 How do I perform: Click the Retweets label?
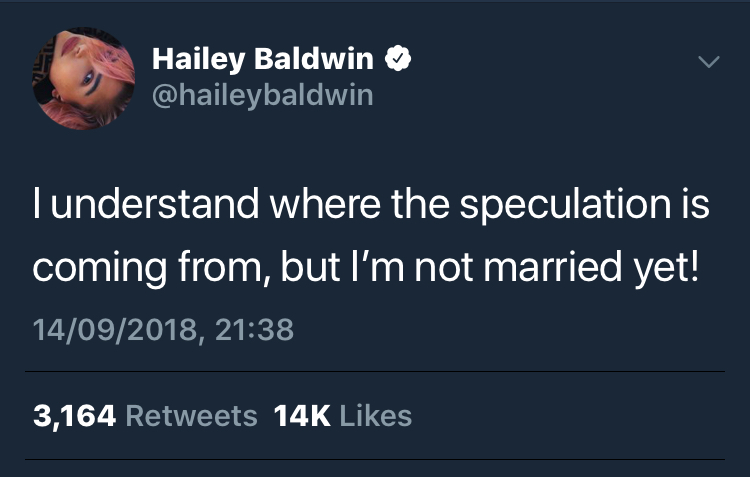click(x=191, y=416)
